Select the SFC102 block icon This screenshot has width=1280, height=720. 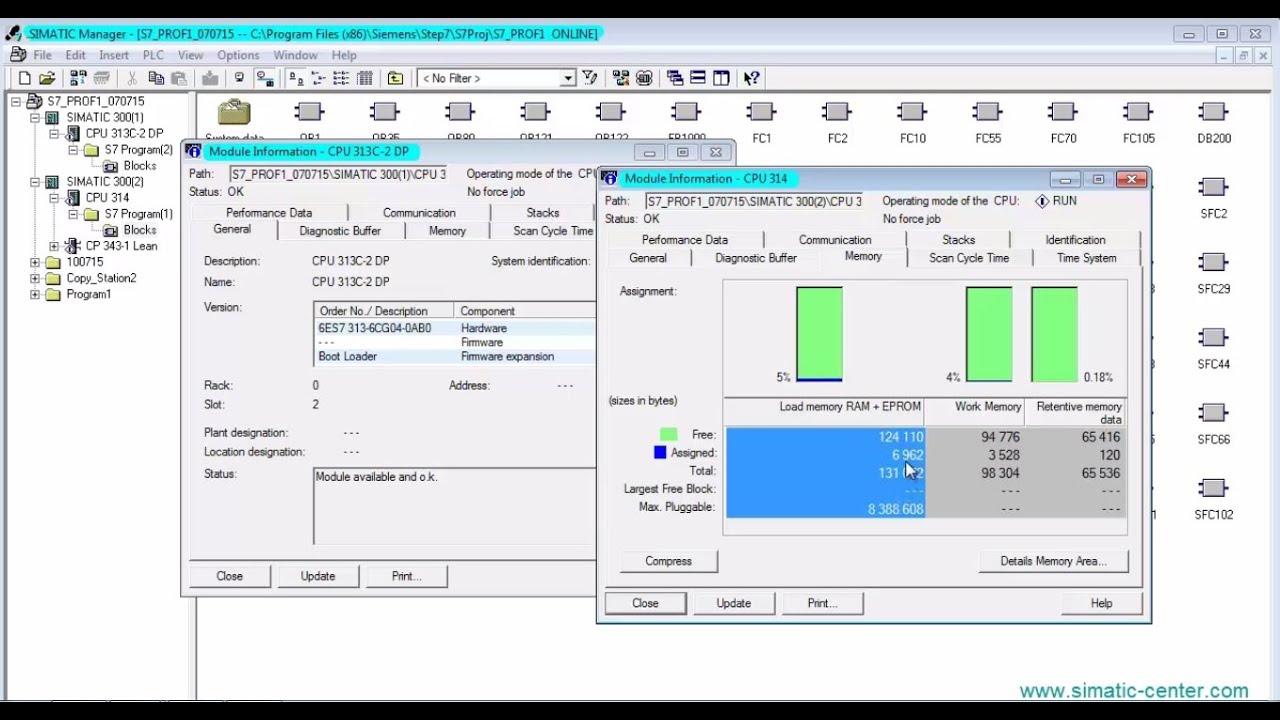click(1213, 488)
